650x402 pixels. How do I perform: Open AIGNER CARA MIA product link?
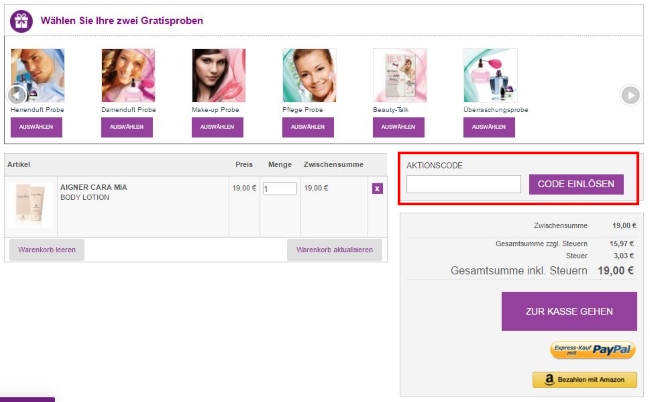click(94, 187)
